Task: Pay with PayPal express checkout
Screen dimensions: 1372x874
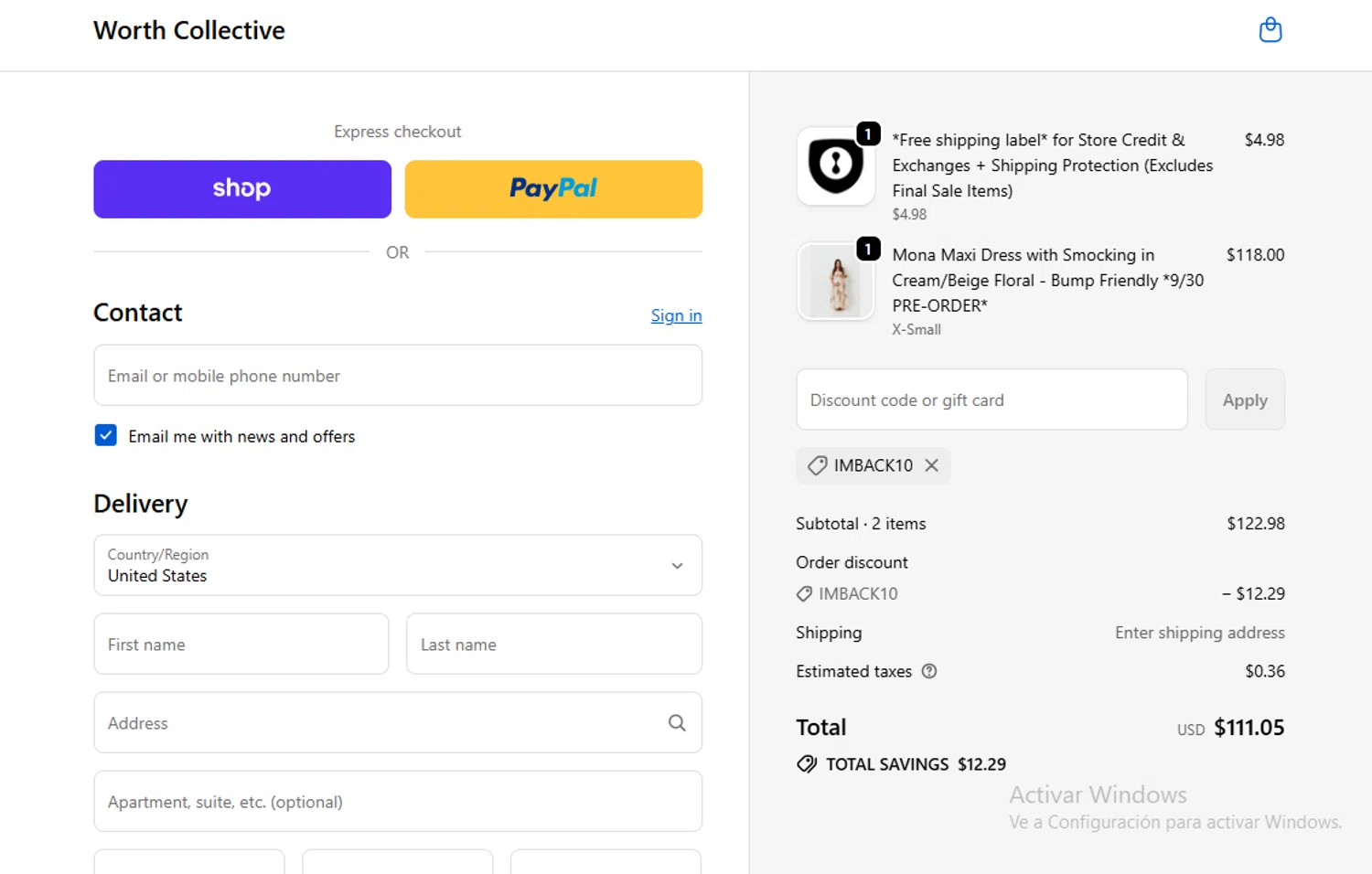Action: (553, 189)
